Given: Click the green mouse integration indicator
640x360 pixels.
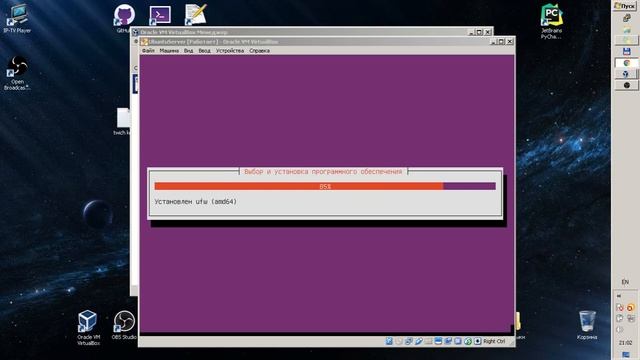Looking at the screenshot, I should 468,341.
